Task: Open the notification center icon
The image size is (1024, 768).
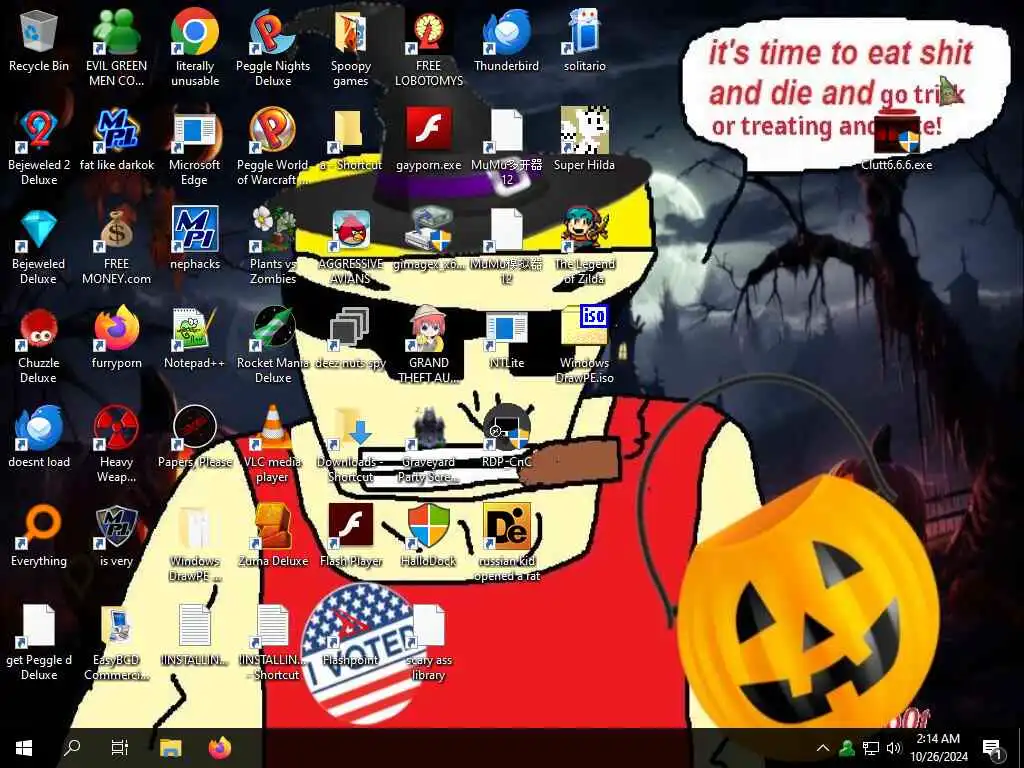Action: (x=992, y=749)
